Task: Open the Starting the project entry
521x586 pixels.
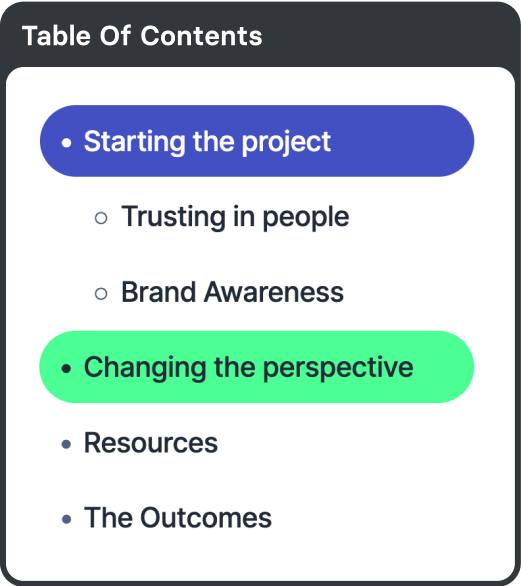Action: point(207,142)
